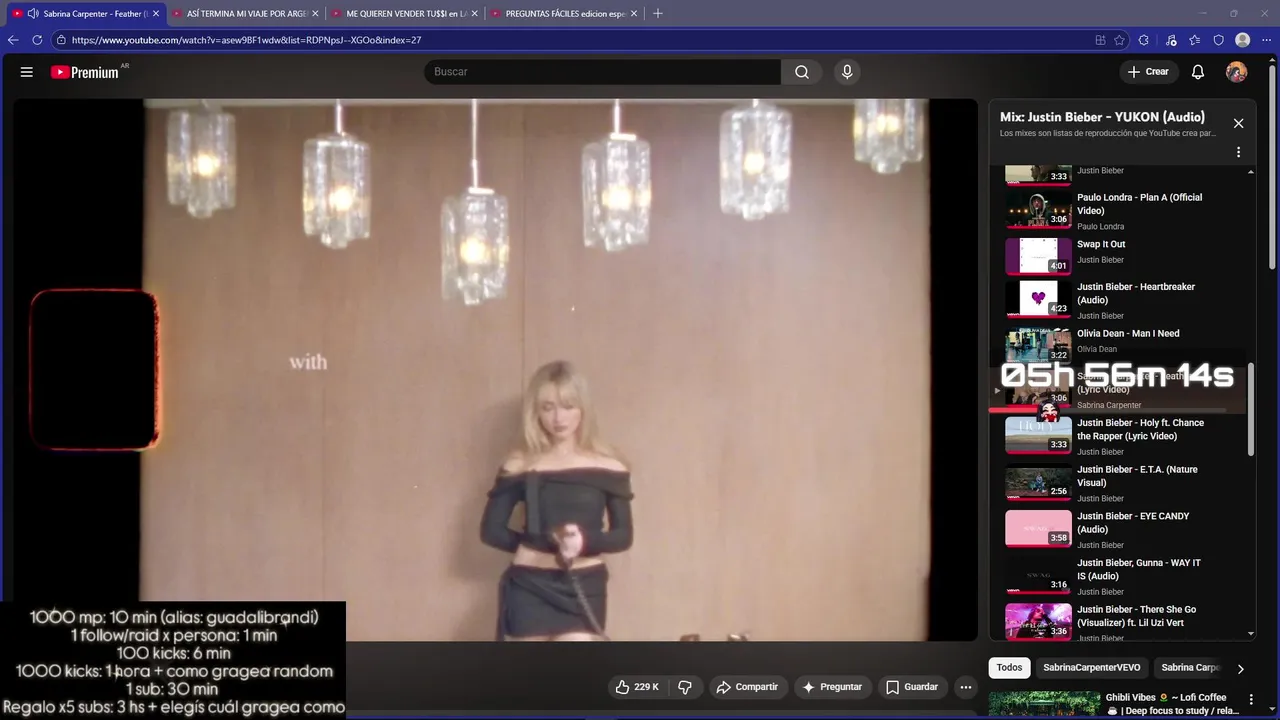The image size is (1280, 720).
Task: Click the Mix: Justin Bieber - YUKON title
Action: pos(1102,117)
